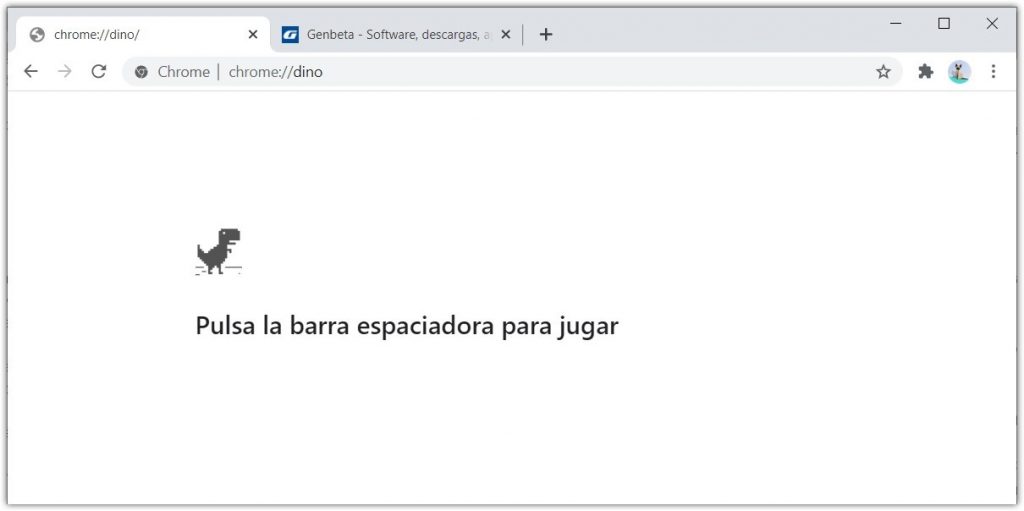Open the Extensions puzzle-piece menu
This screenshot has width=1024, height=511.
pyautogui.click(x=925, y=72)
